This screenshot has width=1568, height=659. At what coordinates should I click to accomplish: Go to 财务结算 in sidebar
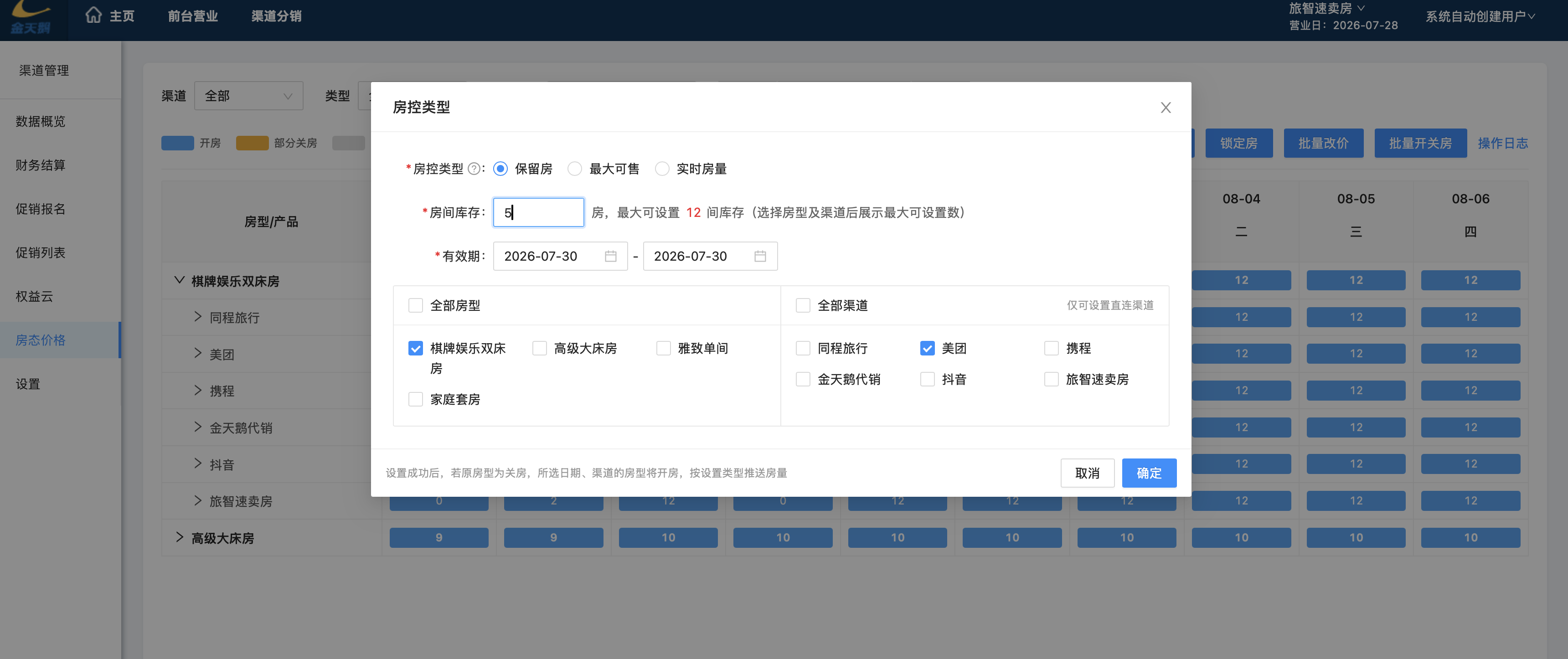[41, 165]
